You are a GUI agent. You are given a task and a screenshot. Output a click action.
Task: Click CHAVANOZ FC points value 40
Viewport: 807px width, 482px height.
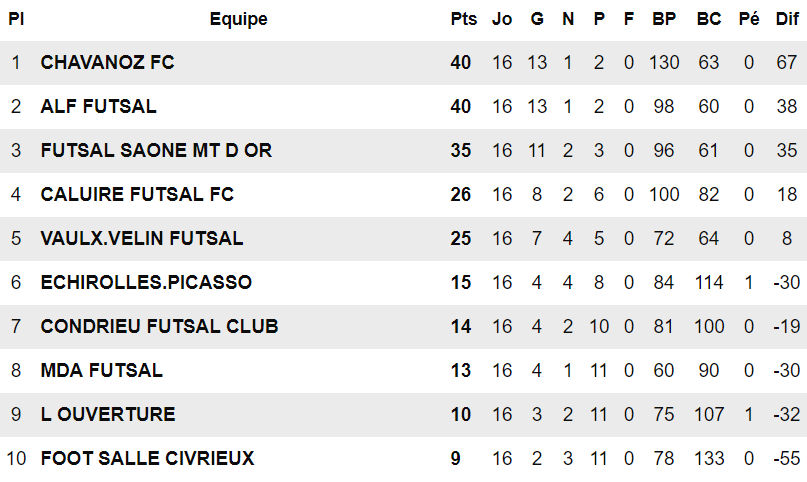461,62
